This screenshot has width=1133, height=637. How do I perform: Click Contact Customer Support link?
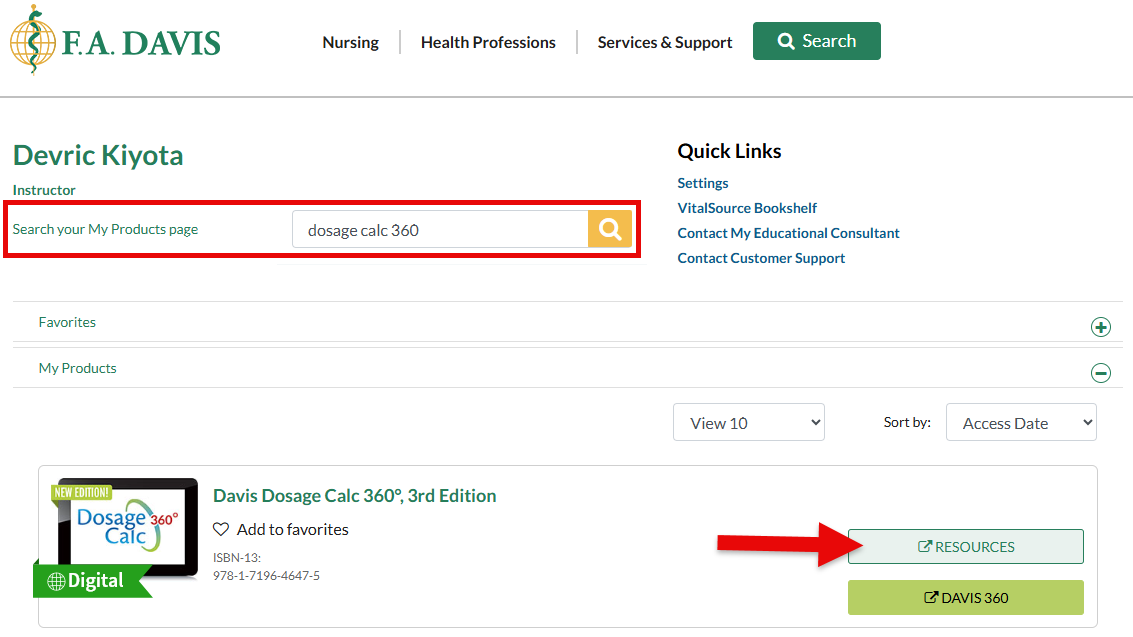click(x=761, y=258)
